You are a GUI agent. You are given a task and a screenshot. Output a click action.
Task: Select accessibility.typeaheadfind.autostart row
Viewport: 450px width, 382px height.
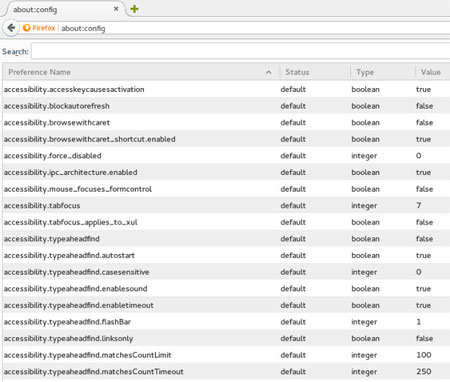click(226, 255)
